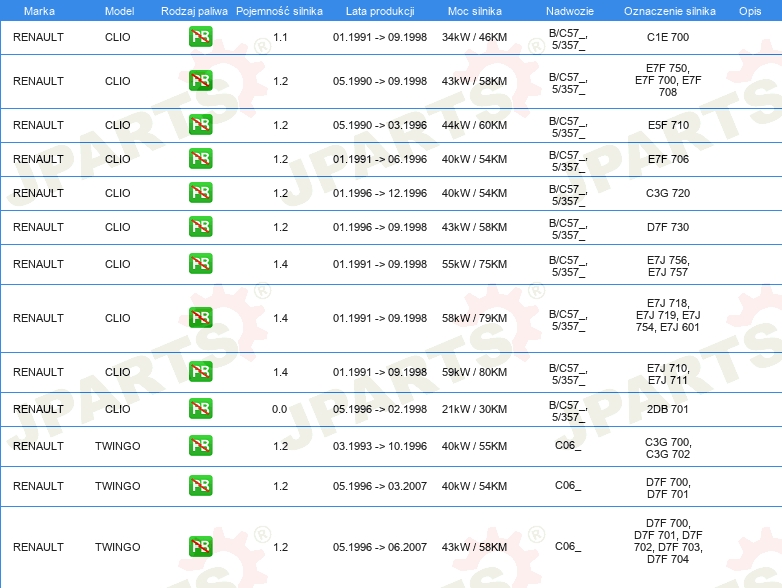This screenshot has width=782, height=588.
Task: Select engine code E5F 710
Action: [668, 125]
